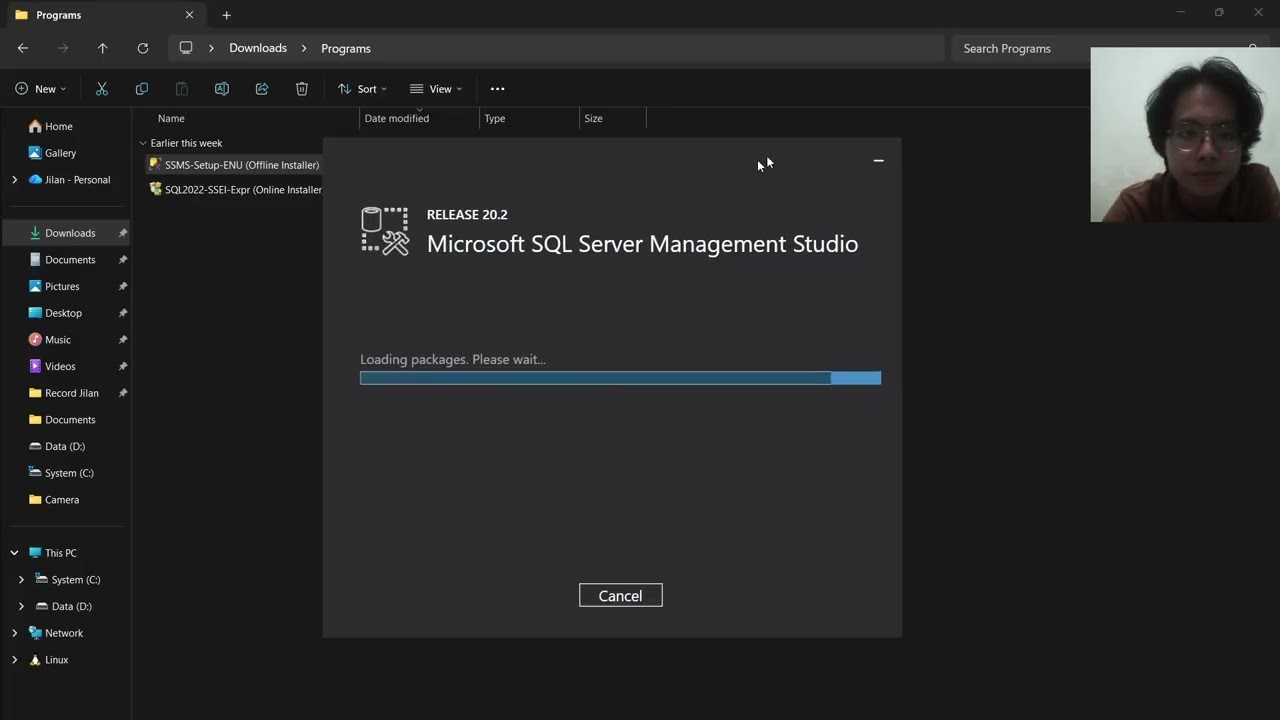Click the Delete trash icon
Screen dimensions: 1280x720
(x=302, y=89)
